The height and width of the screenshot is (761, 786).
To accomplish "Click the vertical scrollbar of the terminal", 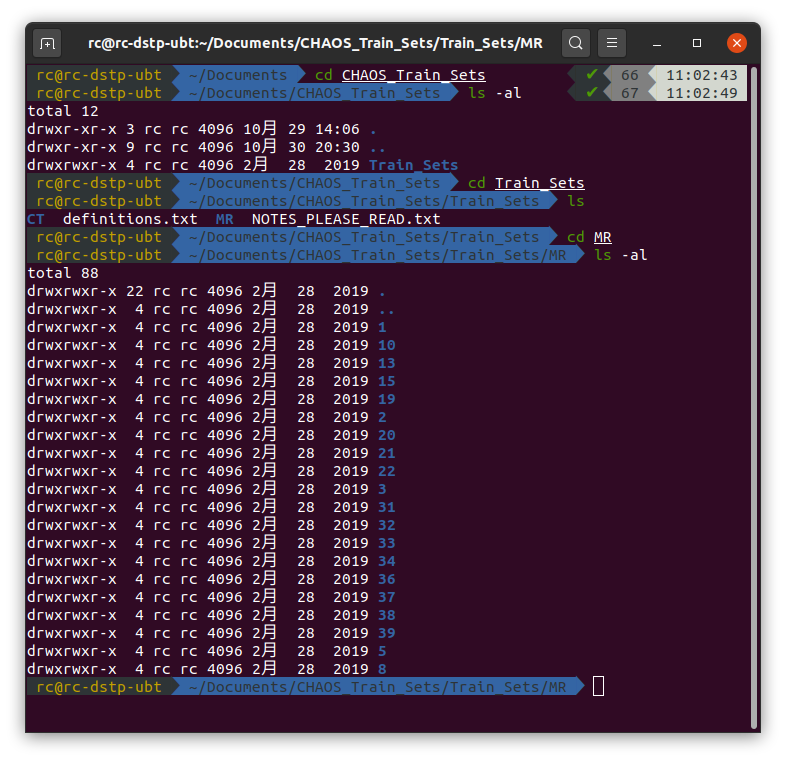I will point(753,396).
